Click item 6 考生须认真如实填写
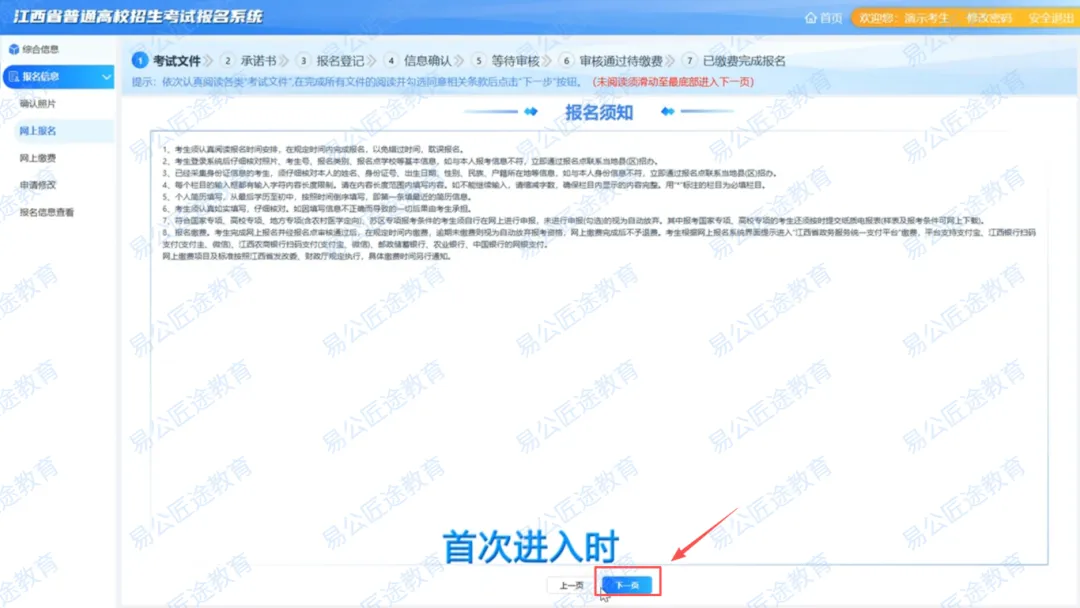Viewport: 1080px width, 608px height. [x=318, y=209]
